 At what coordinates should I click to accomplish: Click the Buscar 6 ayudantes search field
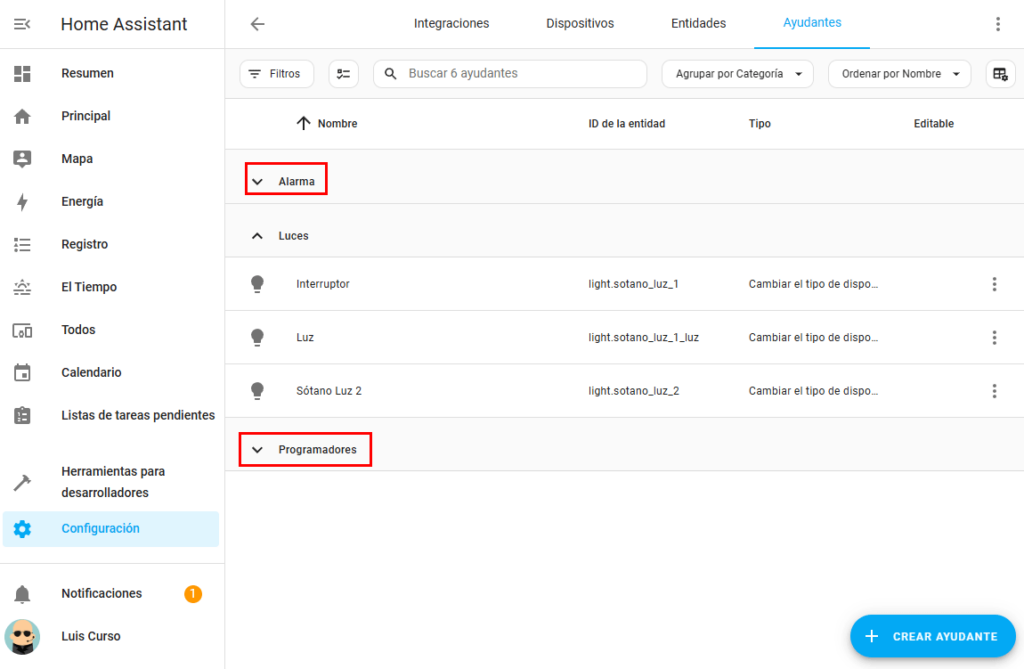[x=520, y=74]
